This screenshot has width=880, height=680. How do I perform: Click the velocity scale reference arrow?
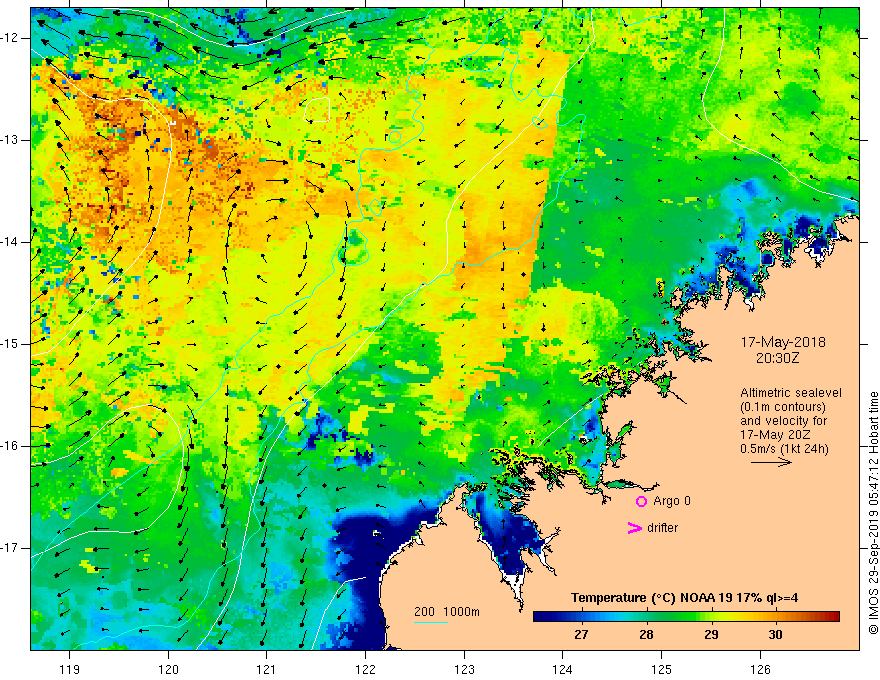pyautogui.click(x=771, y=462)
